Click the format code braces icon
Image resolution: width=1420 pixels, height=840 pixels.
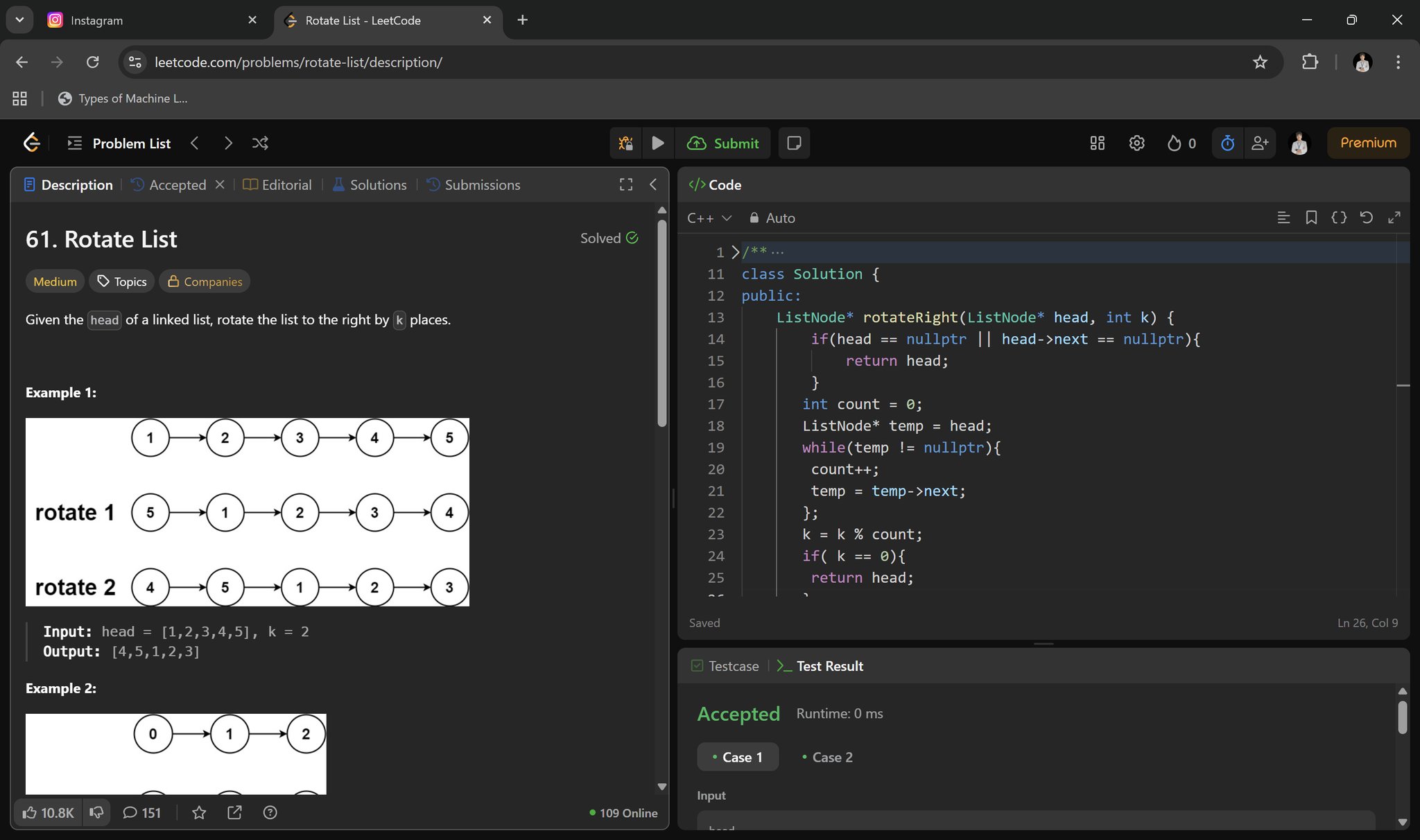click(1339, 218)
